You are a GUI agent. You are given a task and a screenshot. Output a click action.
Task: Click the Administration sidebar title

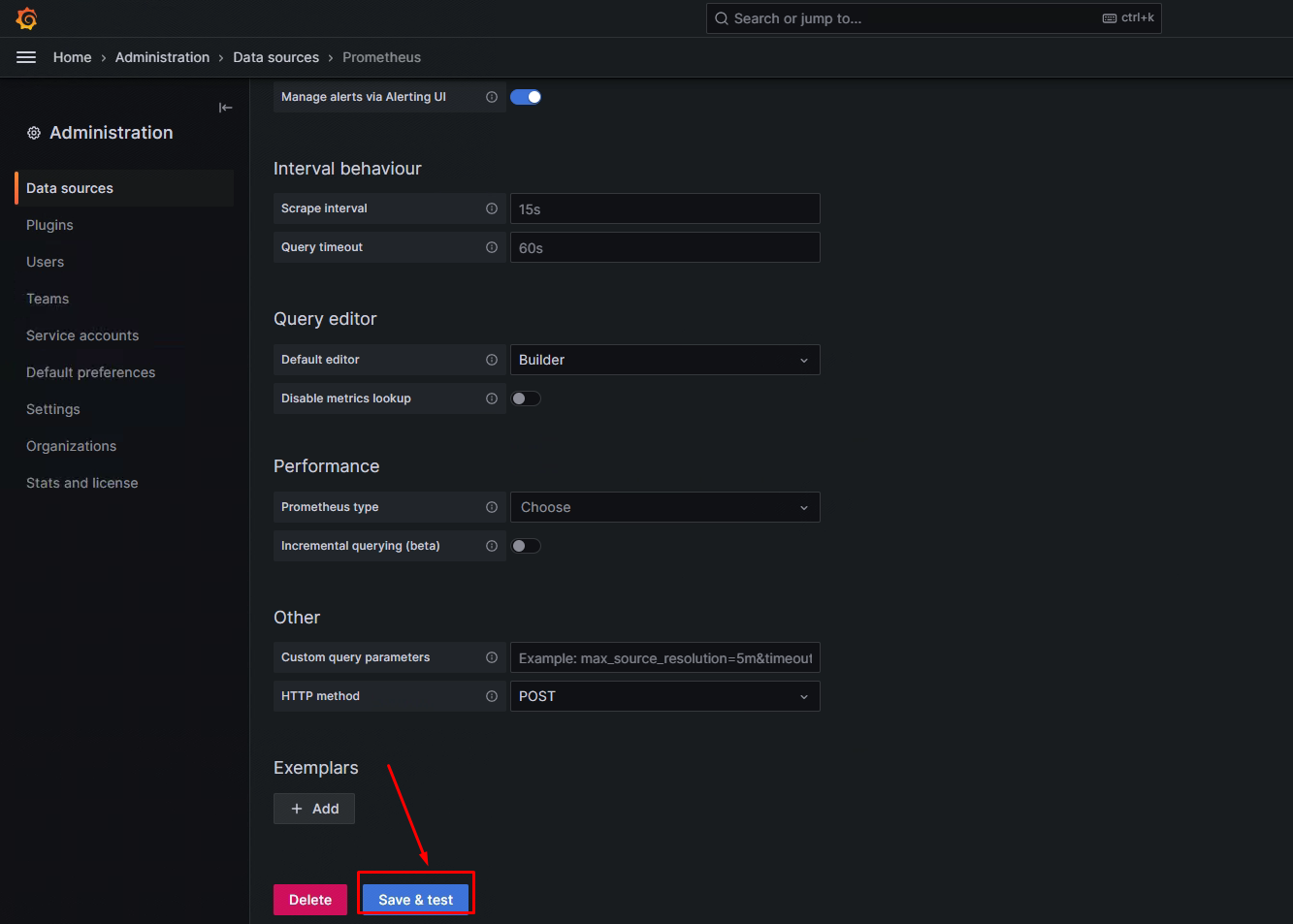click(112, 133)
